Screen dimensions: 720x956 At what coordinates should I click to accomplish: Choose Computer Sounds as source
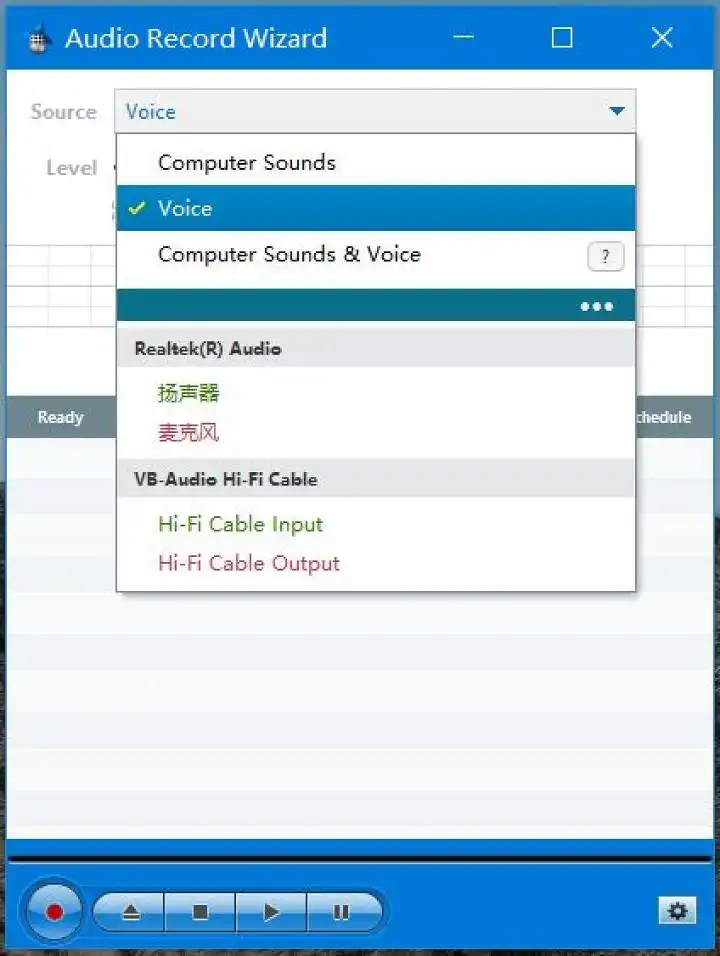point(246,162)
